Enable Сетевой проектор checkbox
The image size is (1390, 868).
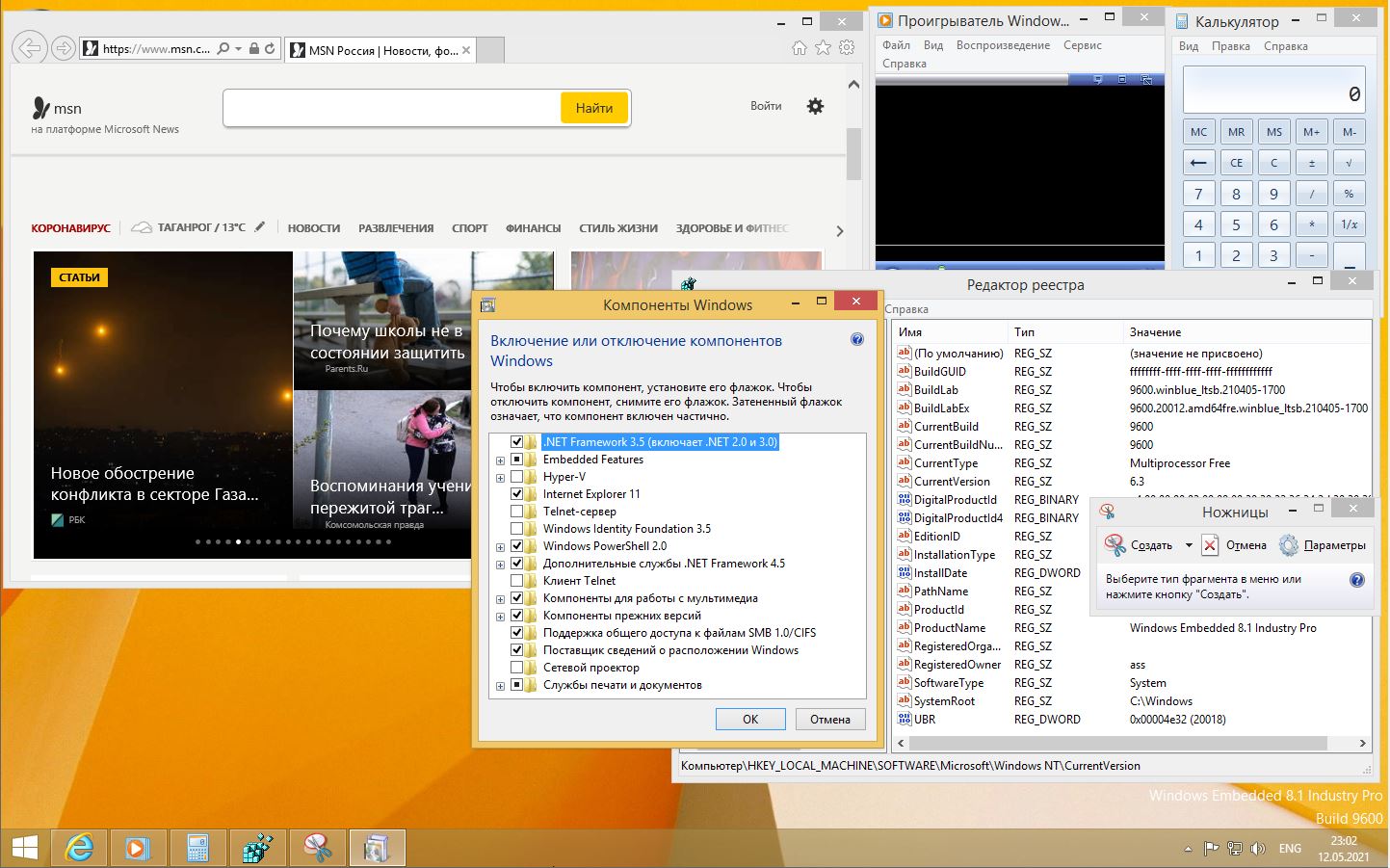[516, 668]
